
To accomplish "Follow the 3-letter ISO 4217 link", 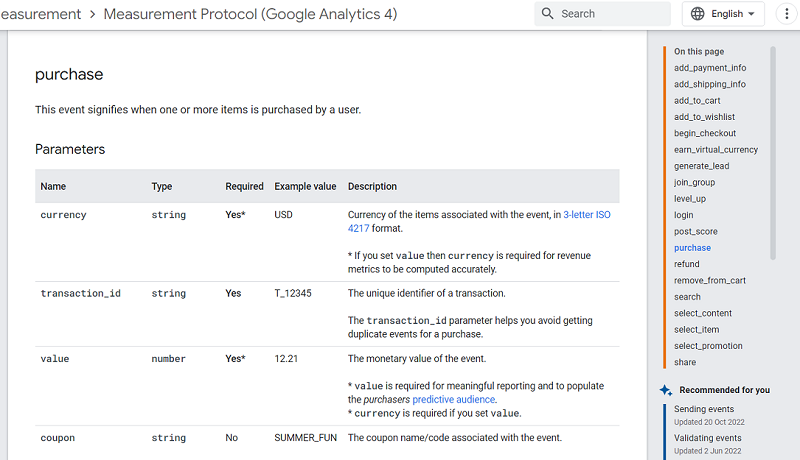I will pyautogui.click(x=479, y=222).
